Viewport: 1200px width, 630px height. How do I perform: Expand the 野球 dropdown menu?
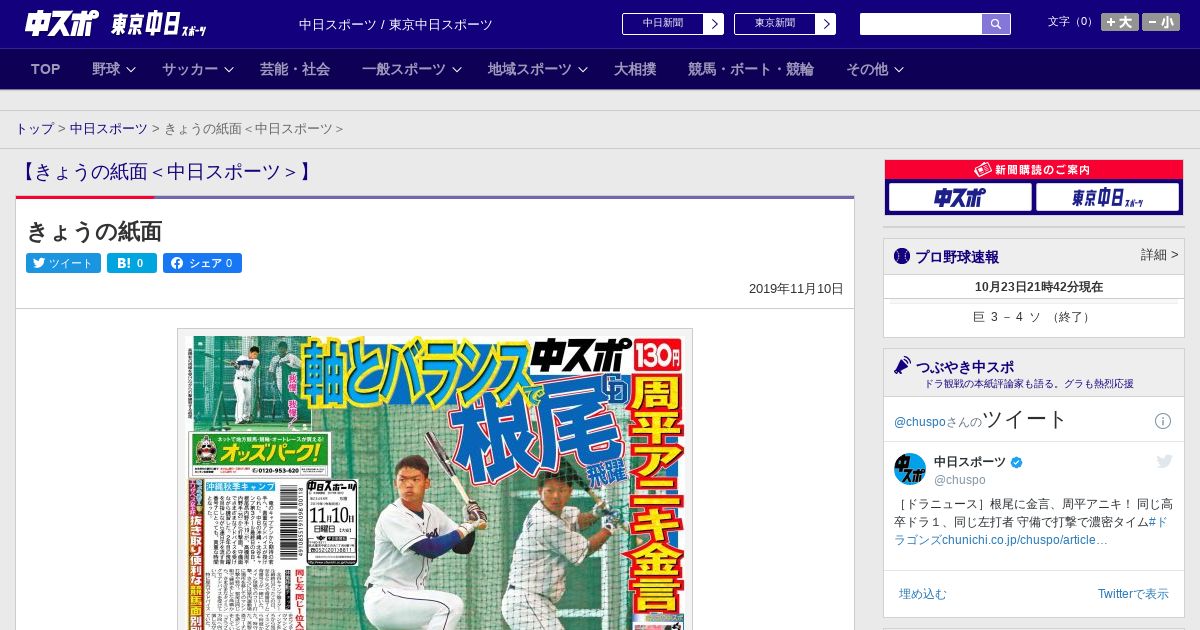(114, 69)
